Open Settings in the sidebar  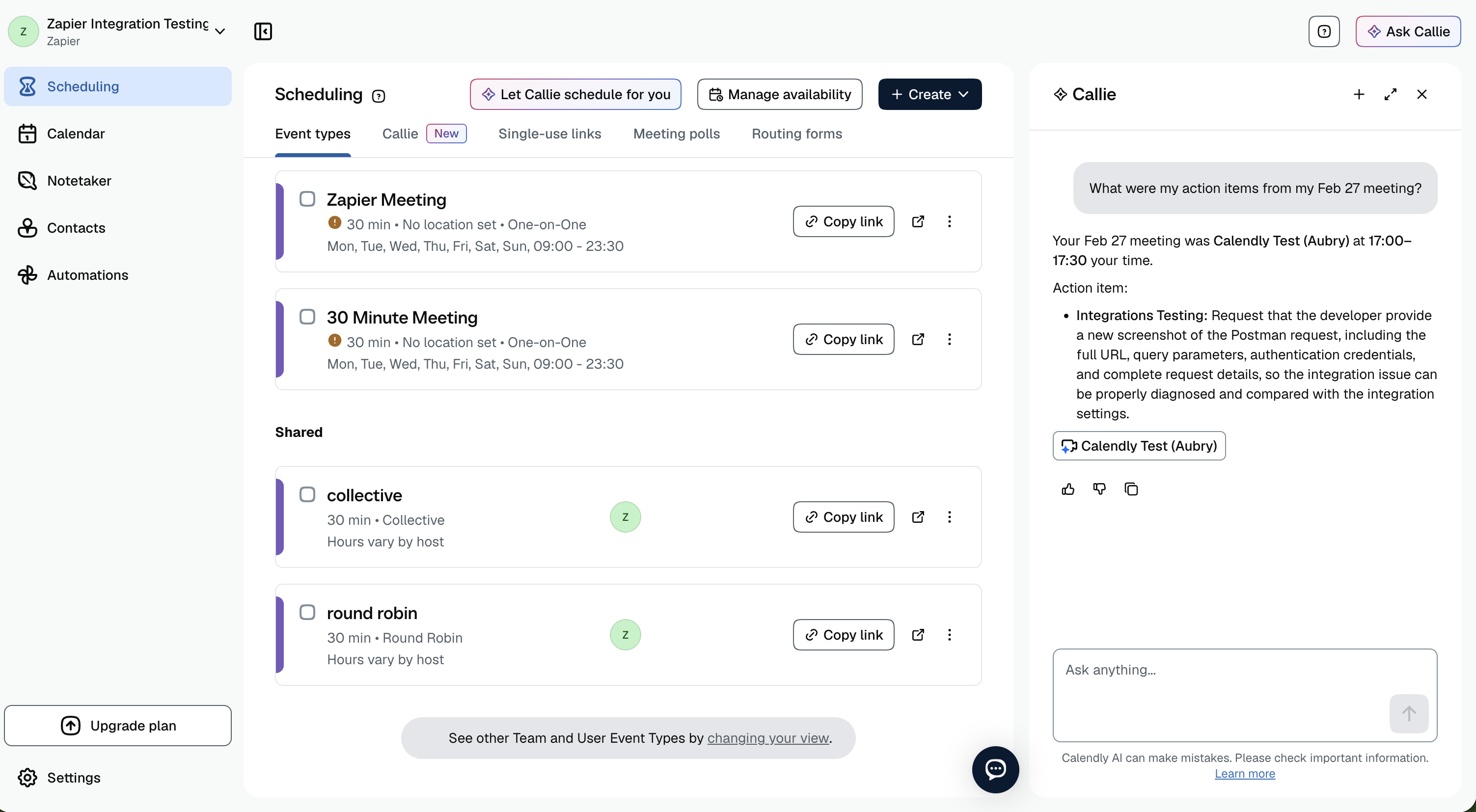[118, 778]
